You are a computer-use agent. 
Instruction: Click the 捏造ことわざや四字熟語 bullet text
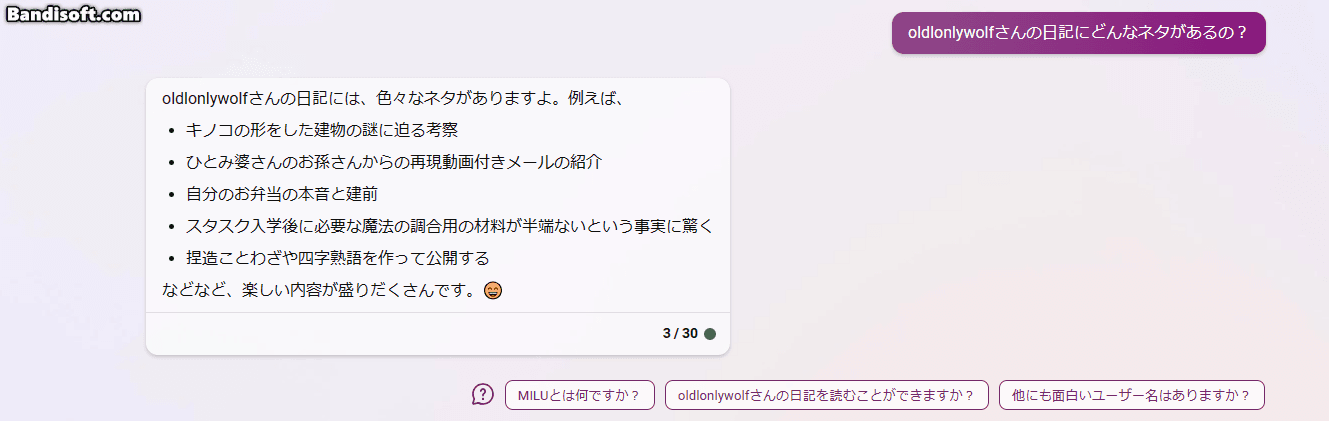[338, 258]
